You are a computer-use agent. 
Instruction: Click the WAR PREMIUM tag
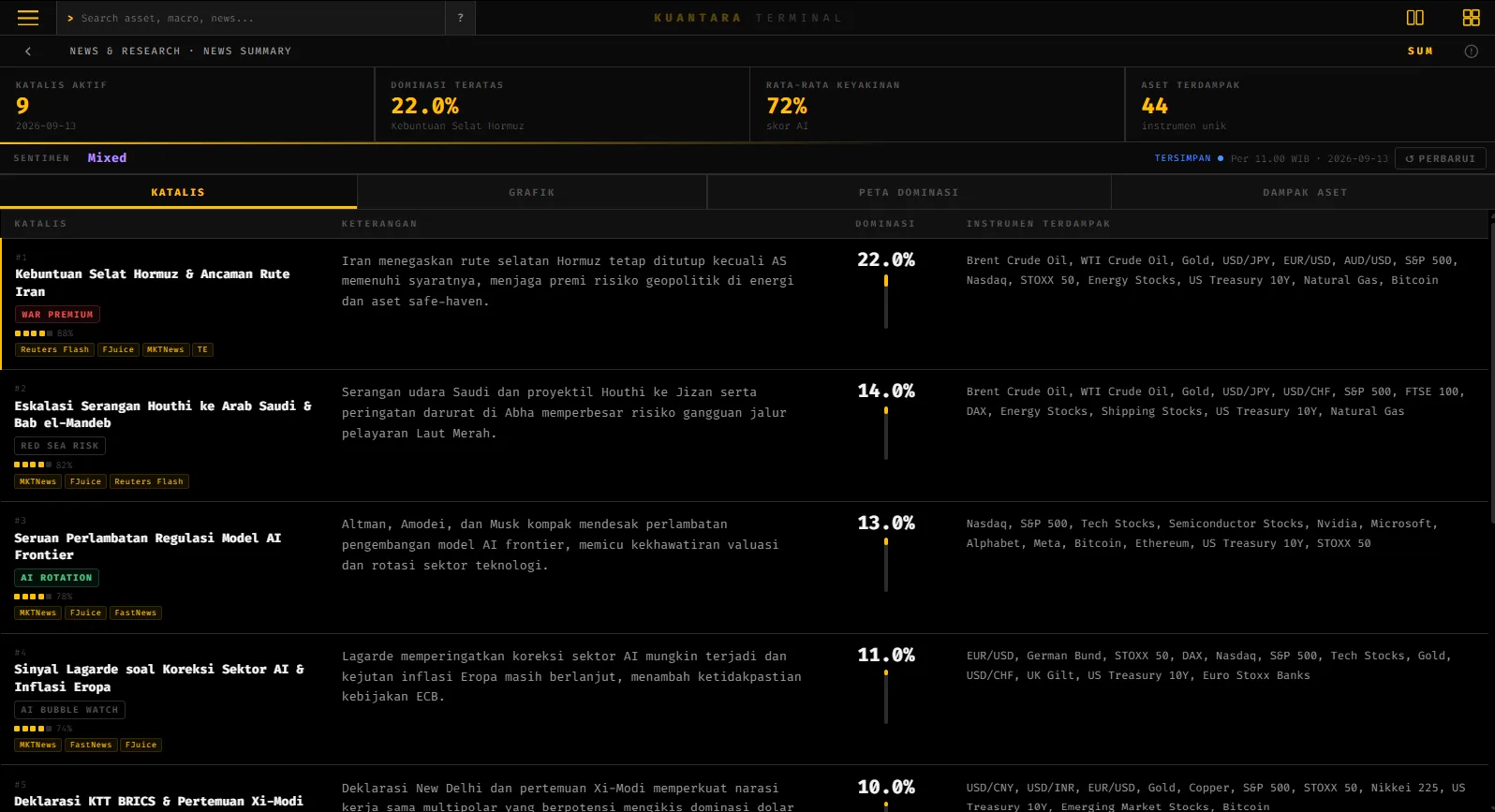(57, 315)
